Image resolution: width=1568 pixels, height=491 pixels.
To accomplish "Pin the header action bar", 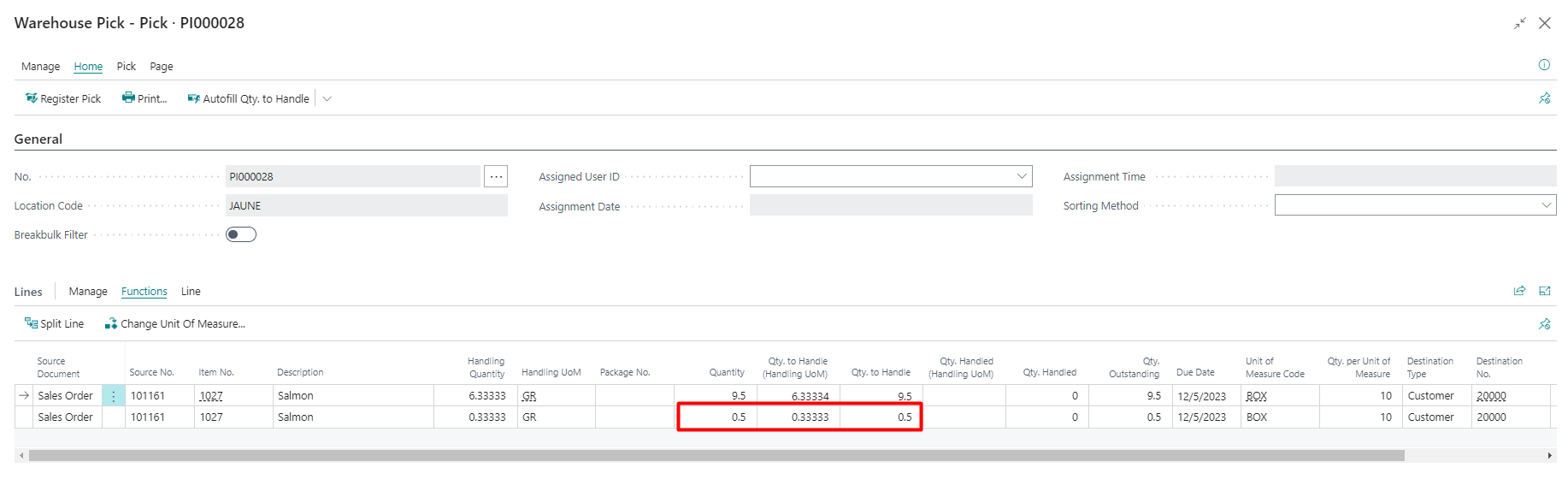I will [1544, 98].
